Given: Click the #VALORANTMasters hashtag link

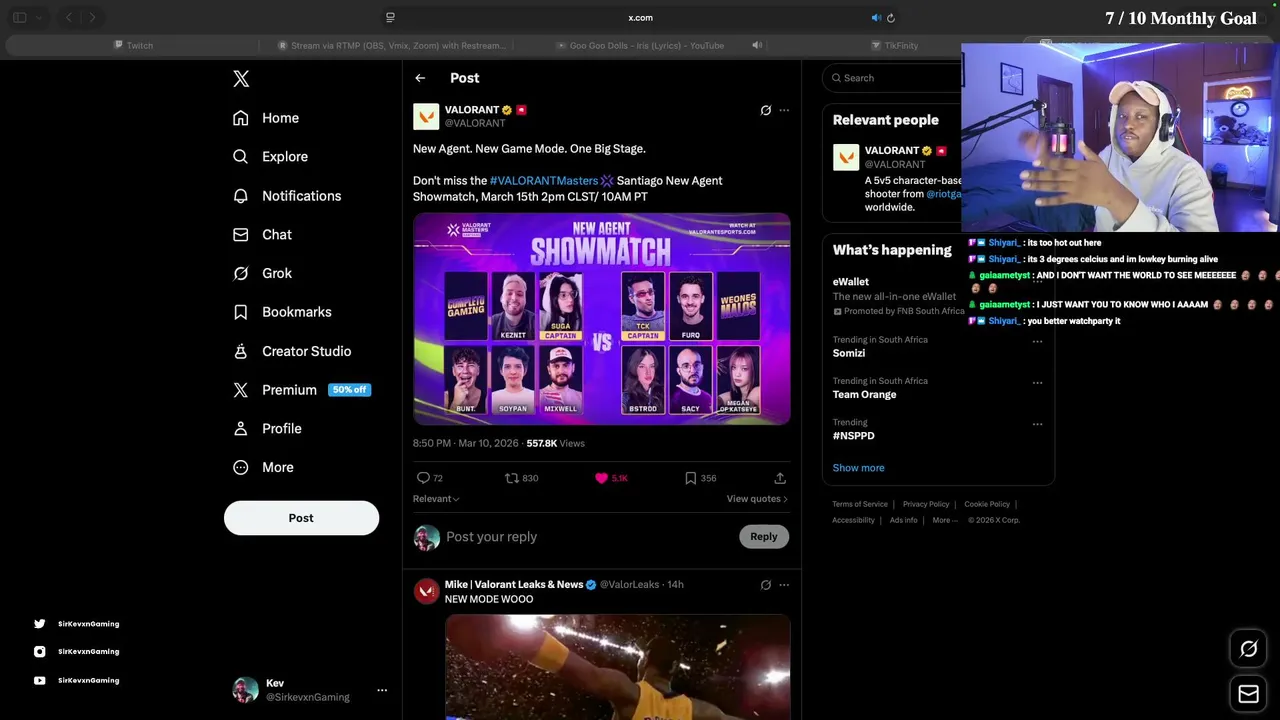Looking at the screenshot, I should tap(544, 181).
